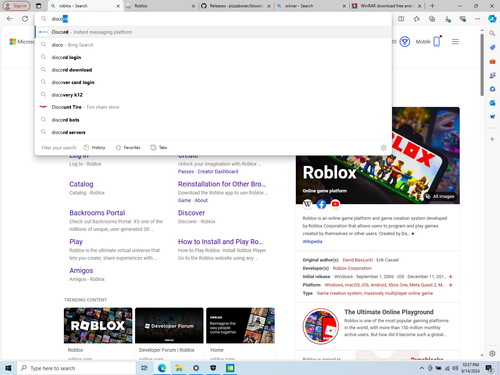Filter suggestions by Favorites
The height and width of the screenshot is (375, 500).
128,147
